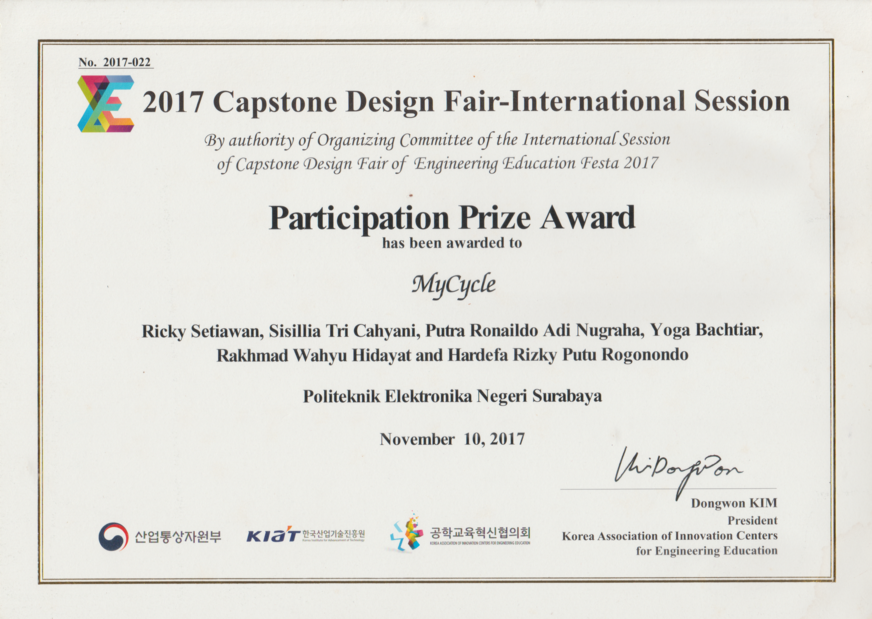The image size is (872, 619).
Task: Click the date 'November 10, 2017'
Action: click(452, 439)
